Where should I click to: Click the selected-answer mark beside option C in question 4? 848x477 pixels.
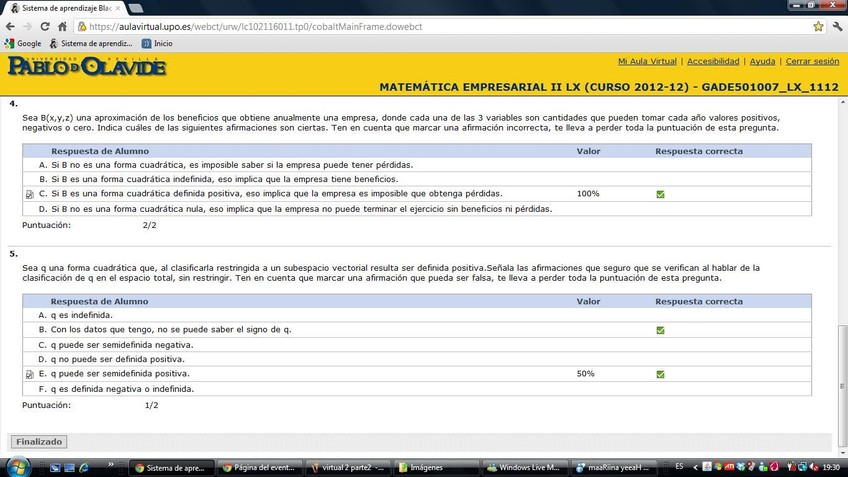30,194
